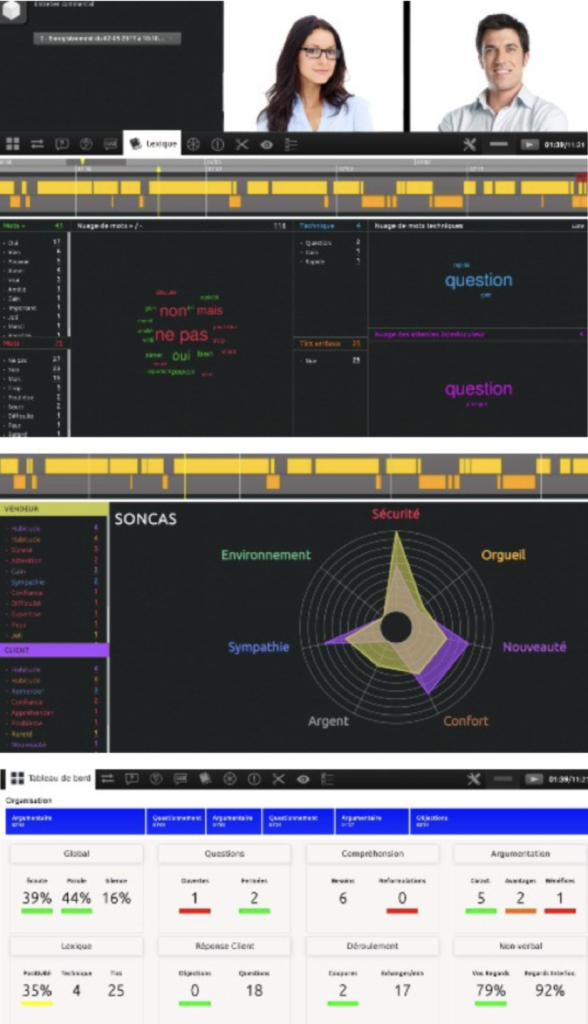Open the question mark circle icon in top toolbar

(86, 144)
